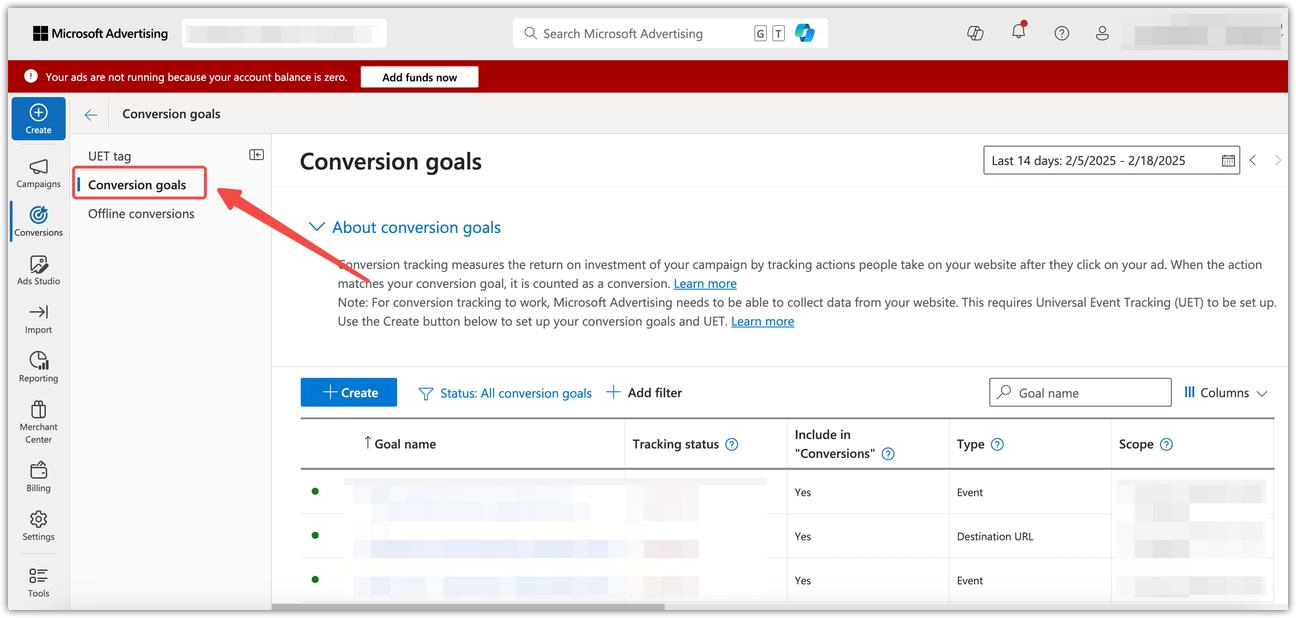
Task: Select Conversion goals in side menu
Action: tap(137, 185)
